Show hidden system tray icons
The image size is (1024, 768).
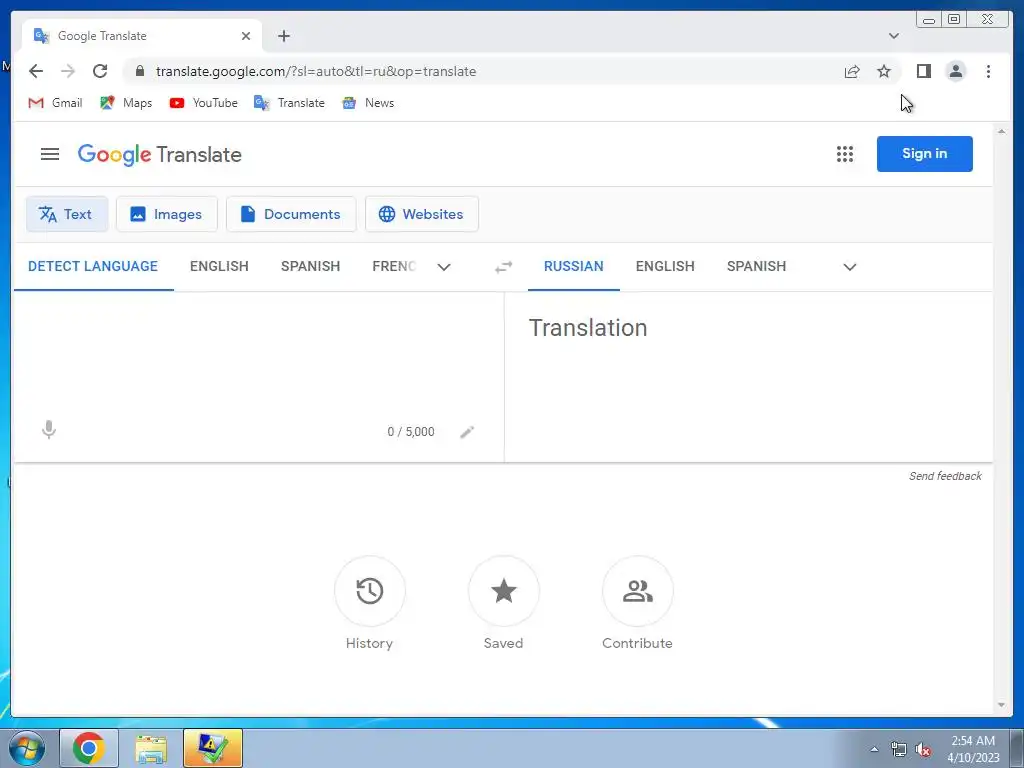pyautogui.click(x=874, y=749)
